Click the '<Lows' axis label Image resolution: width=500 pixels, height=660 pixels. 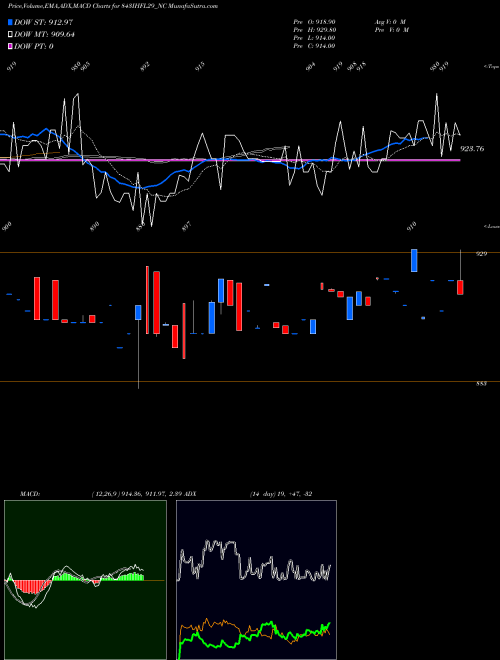(492, 226)
